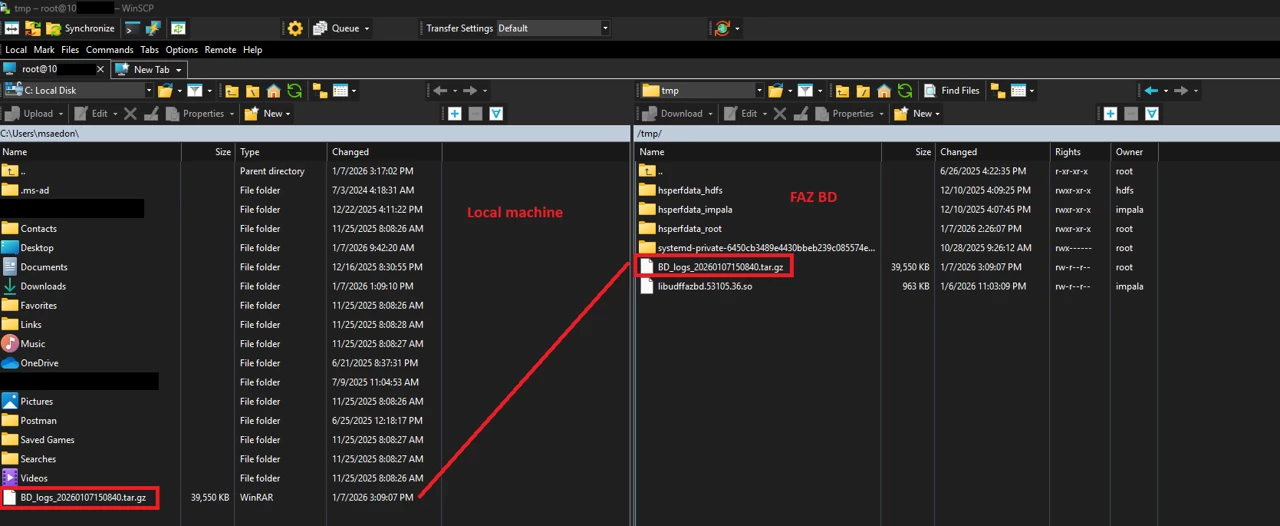Expand the Download dropdown arrow

pos(710,113)
